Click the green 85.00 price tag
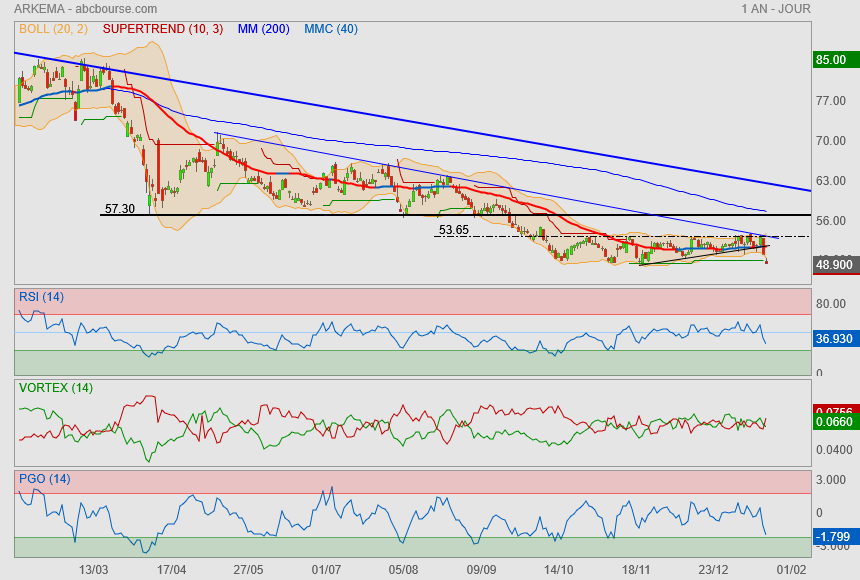 832,60
